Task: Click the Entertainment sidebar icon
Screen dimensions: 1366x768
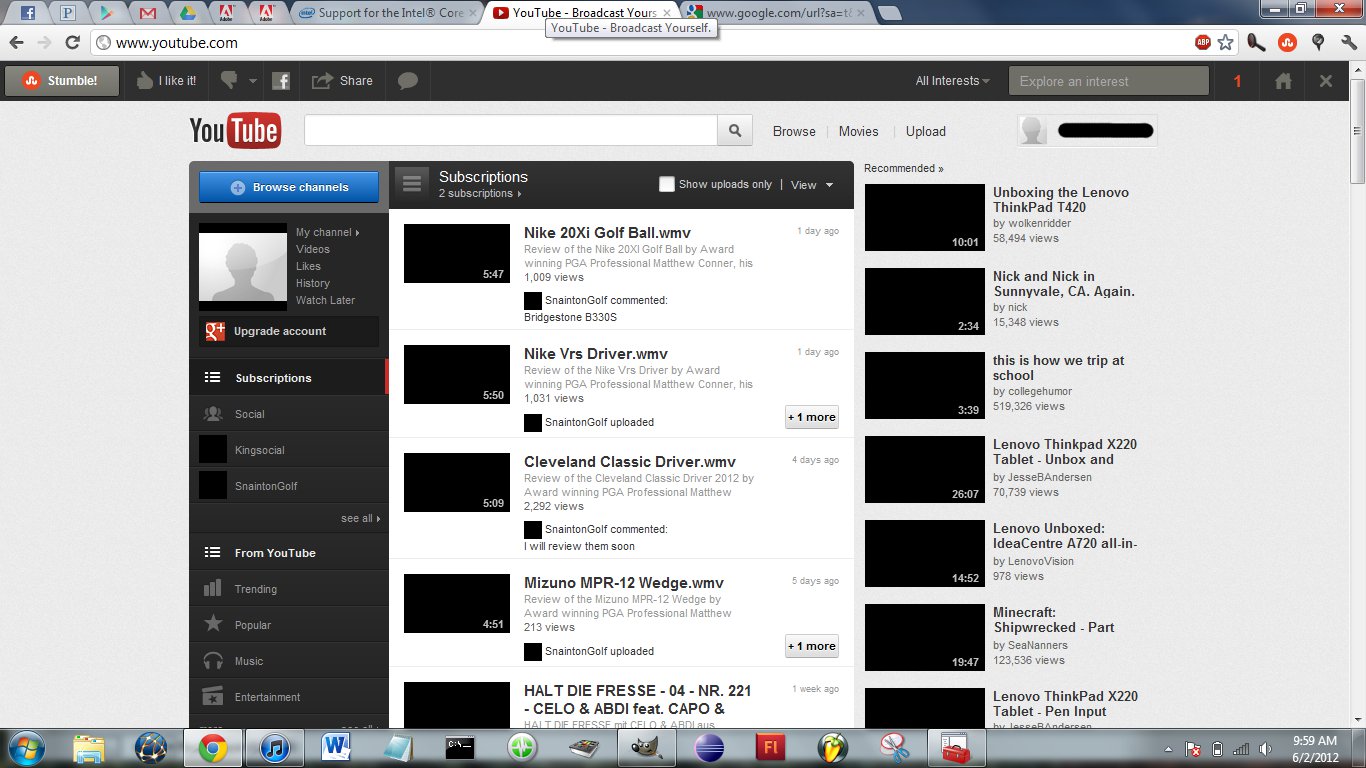Action: [214, 696]
